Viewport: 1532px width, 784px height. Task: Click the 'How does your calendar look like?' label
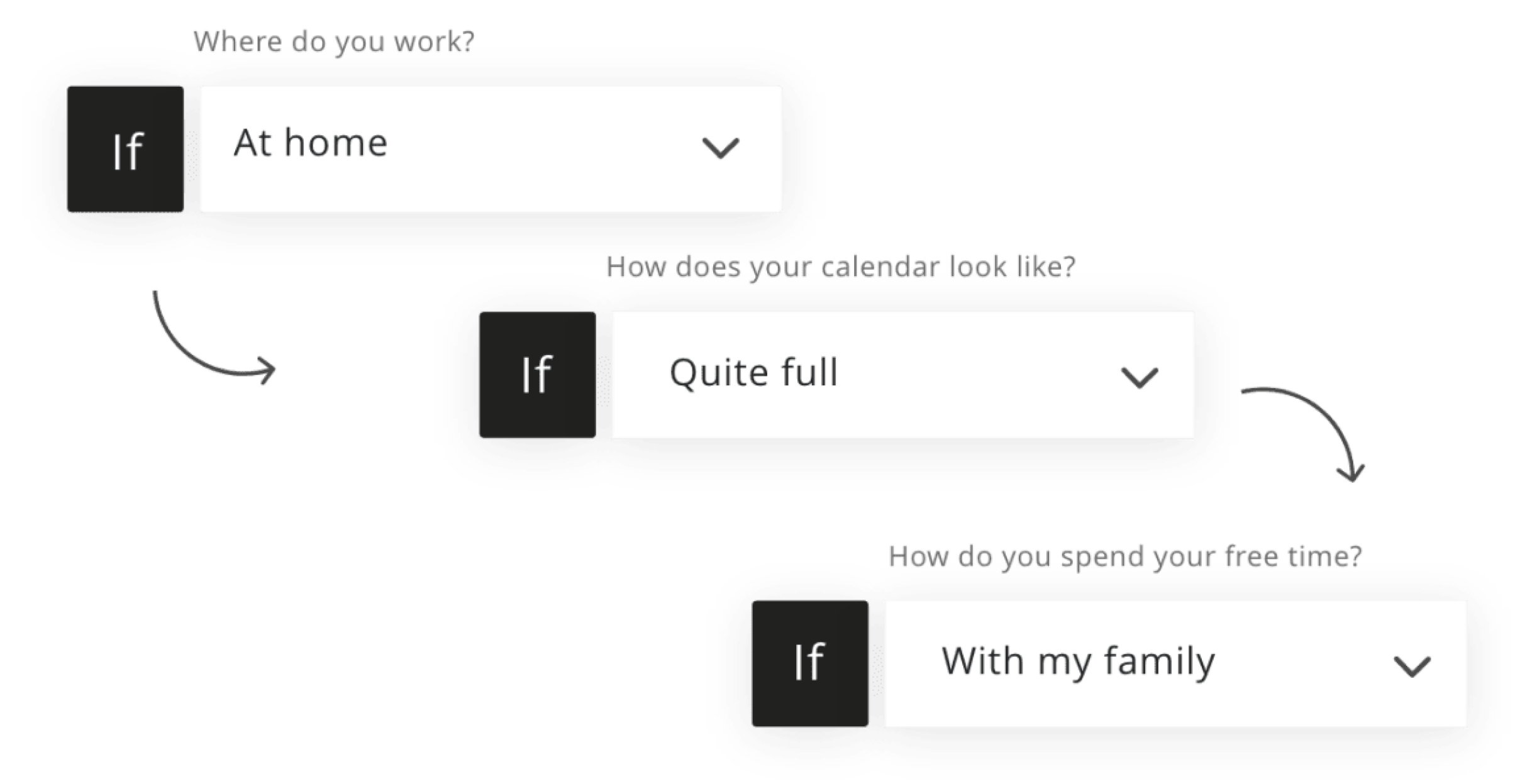[840, 267]
